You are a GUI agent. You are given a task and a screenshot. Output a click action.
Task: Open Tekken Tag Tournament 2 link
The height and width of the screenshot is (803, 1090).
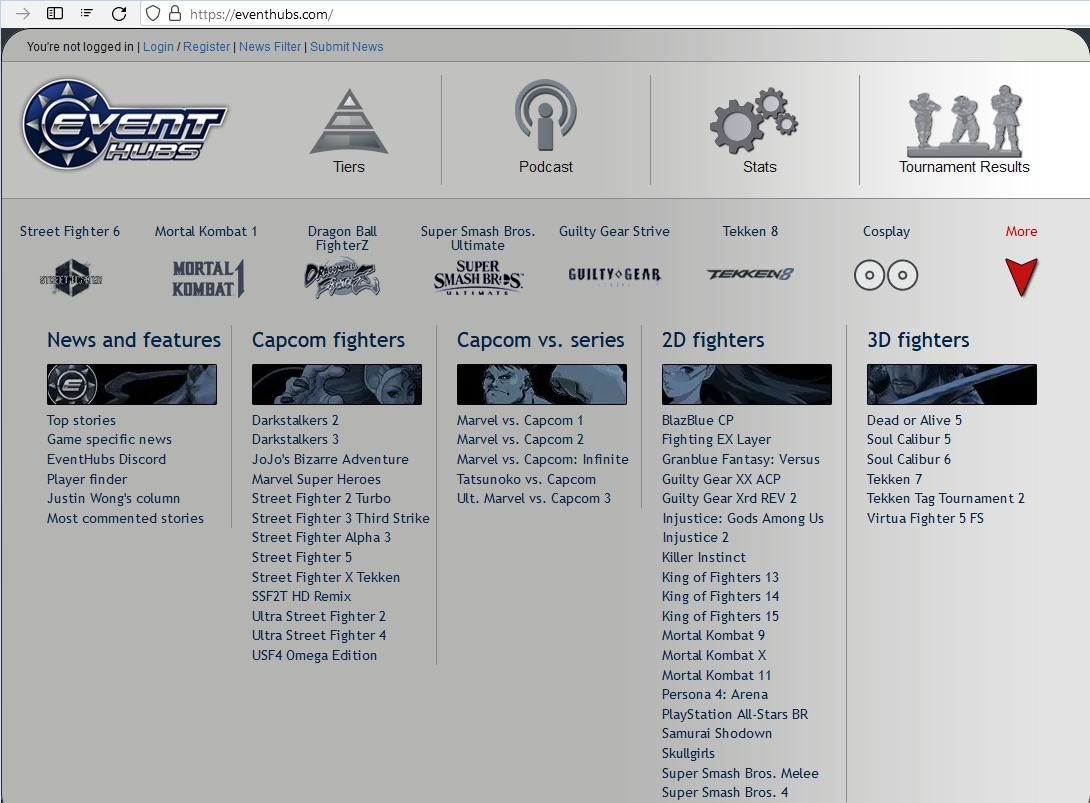point(946,498)
